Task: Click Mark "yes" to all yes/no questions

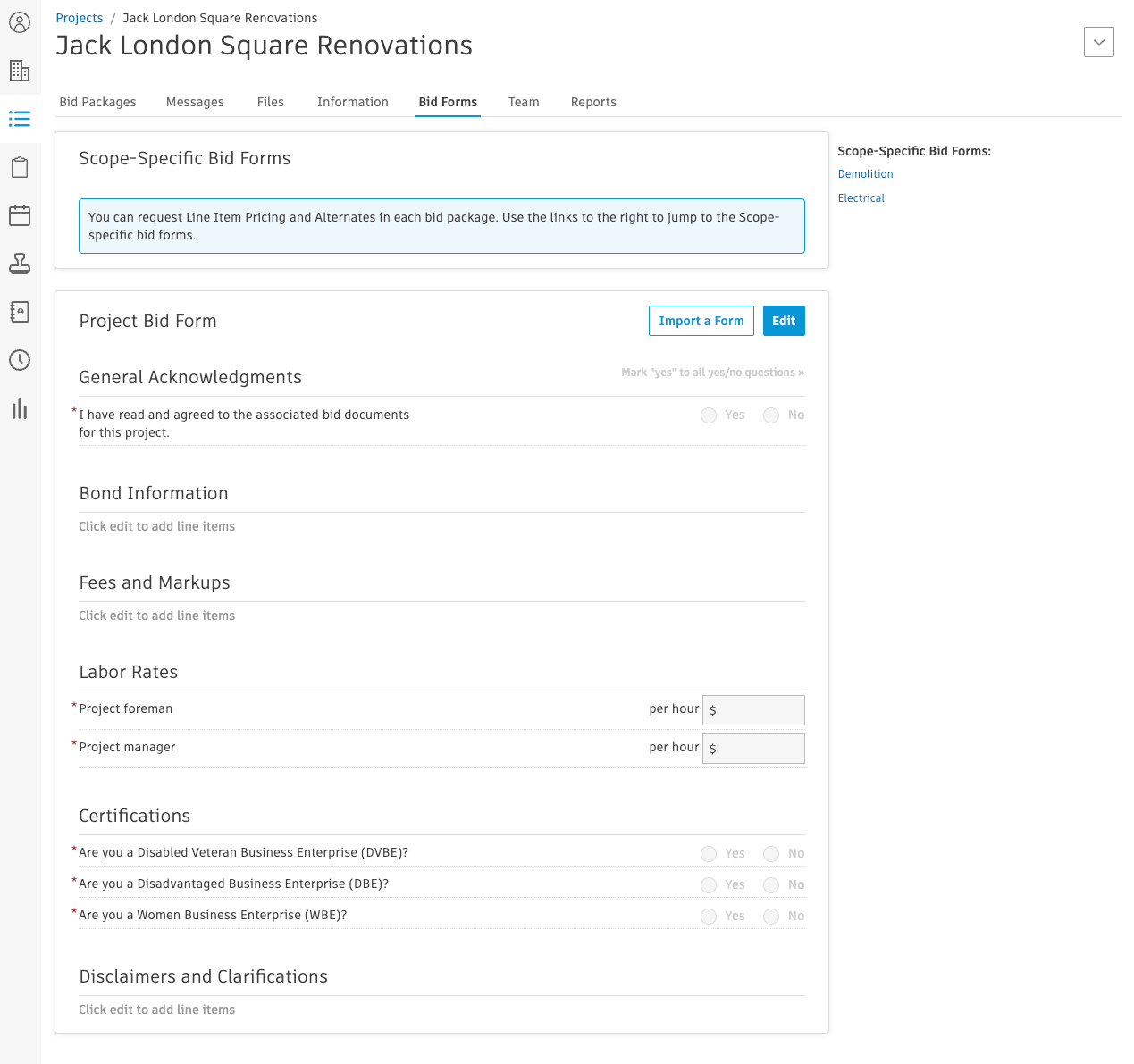Action: [713, 373]
